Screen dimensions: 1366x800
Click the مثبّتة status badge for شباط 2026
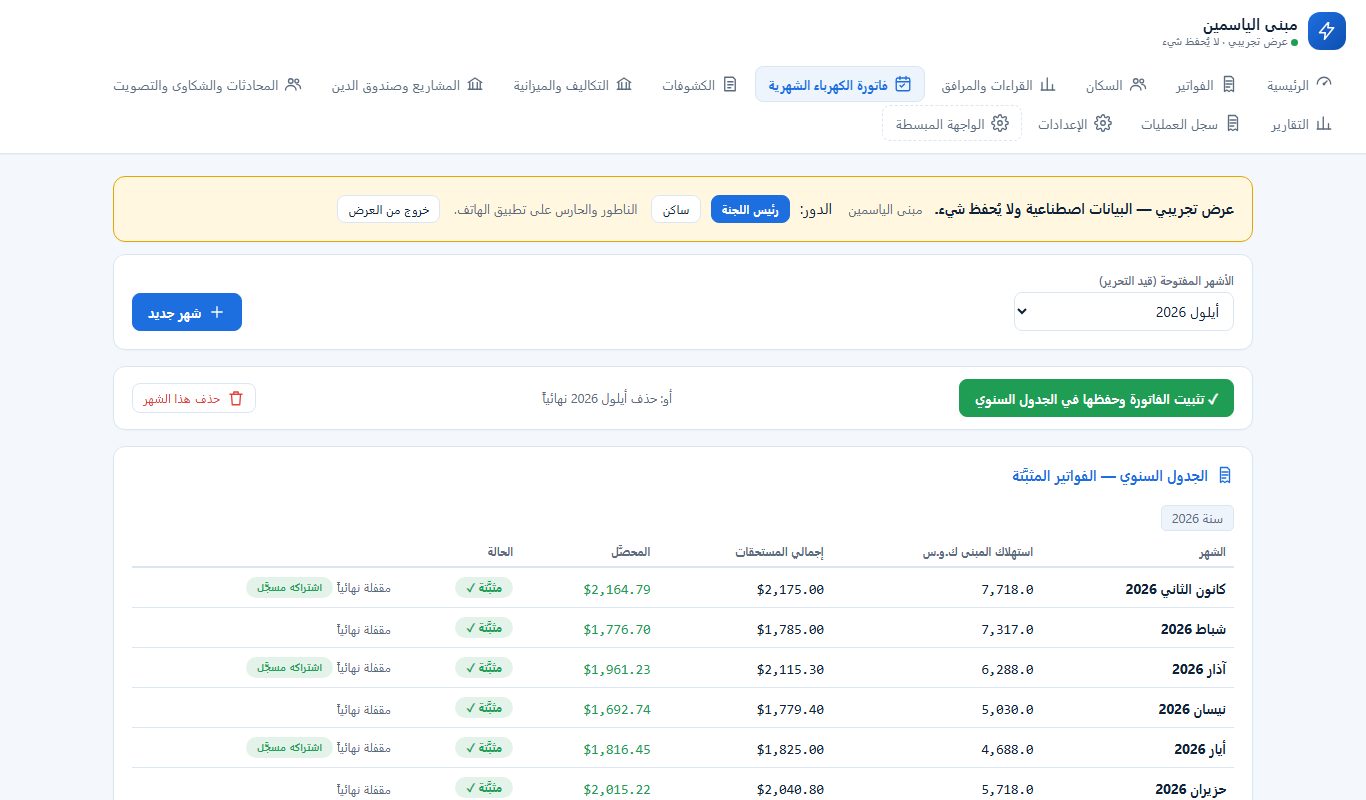tap(484, 628)
